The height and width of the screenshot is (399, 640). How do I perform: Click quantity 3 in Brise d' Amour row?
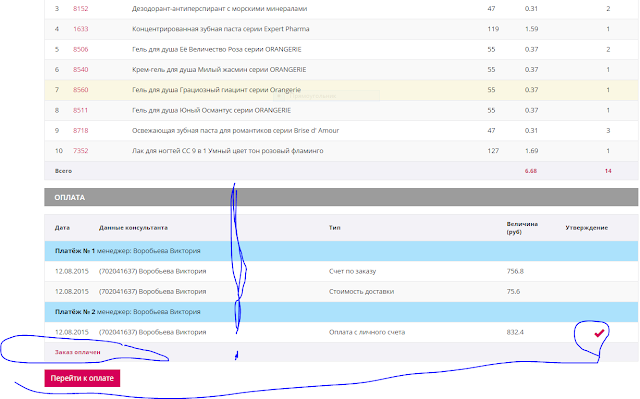(x=608, y=131)
